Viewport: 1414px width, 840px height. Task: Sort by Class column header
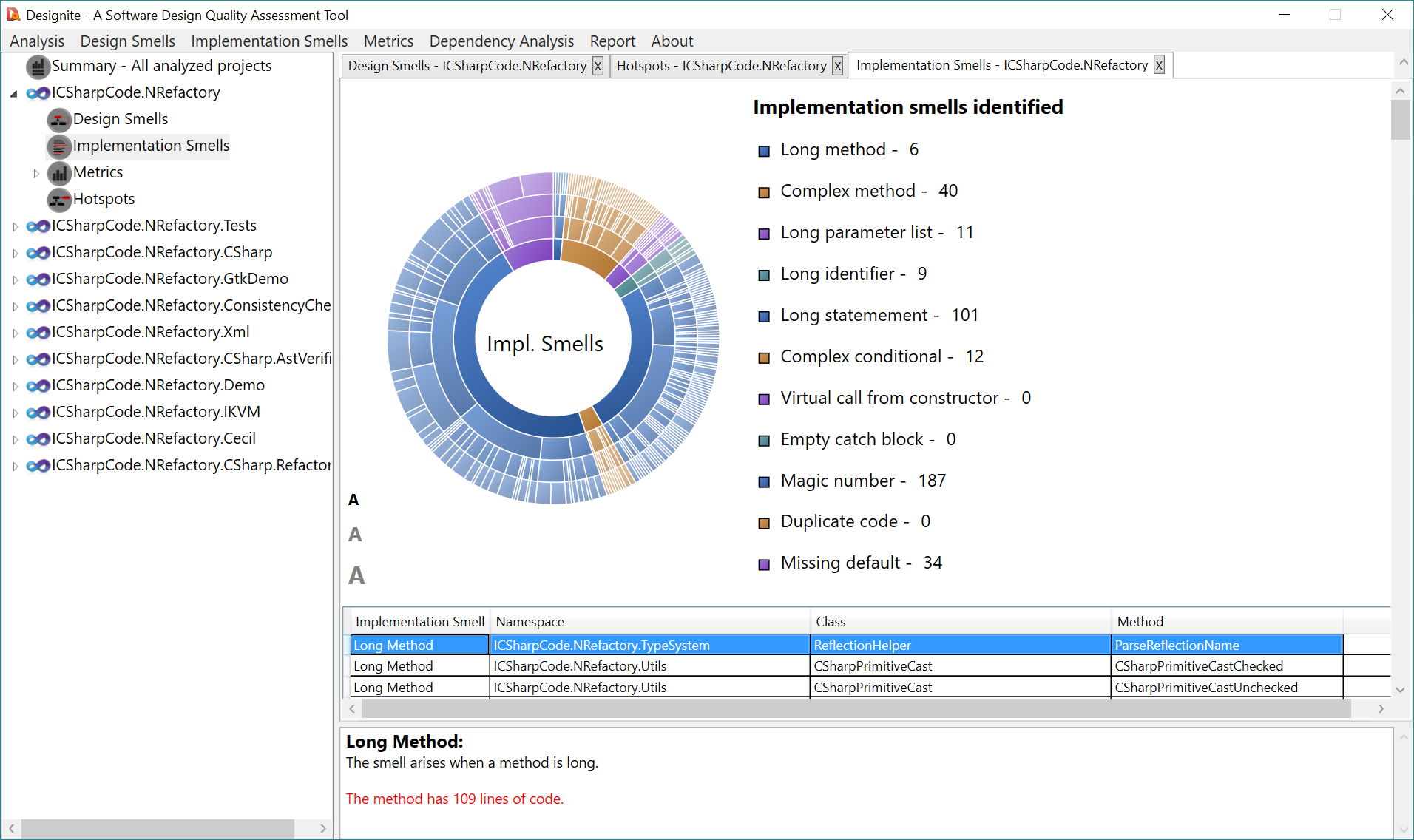[x=961, y=622]
